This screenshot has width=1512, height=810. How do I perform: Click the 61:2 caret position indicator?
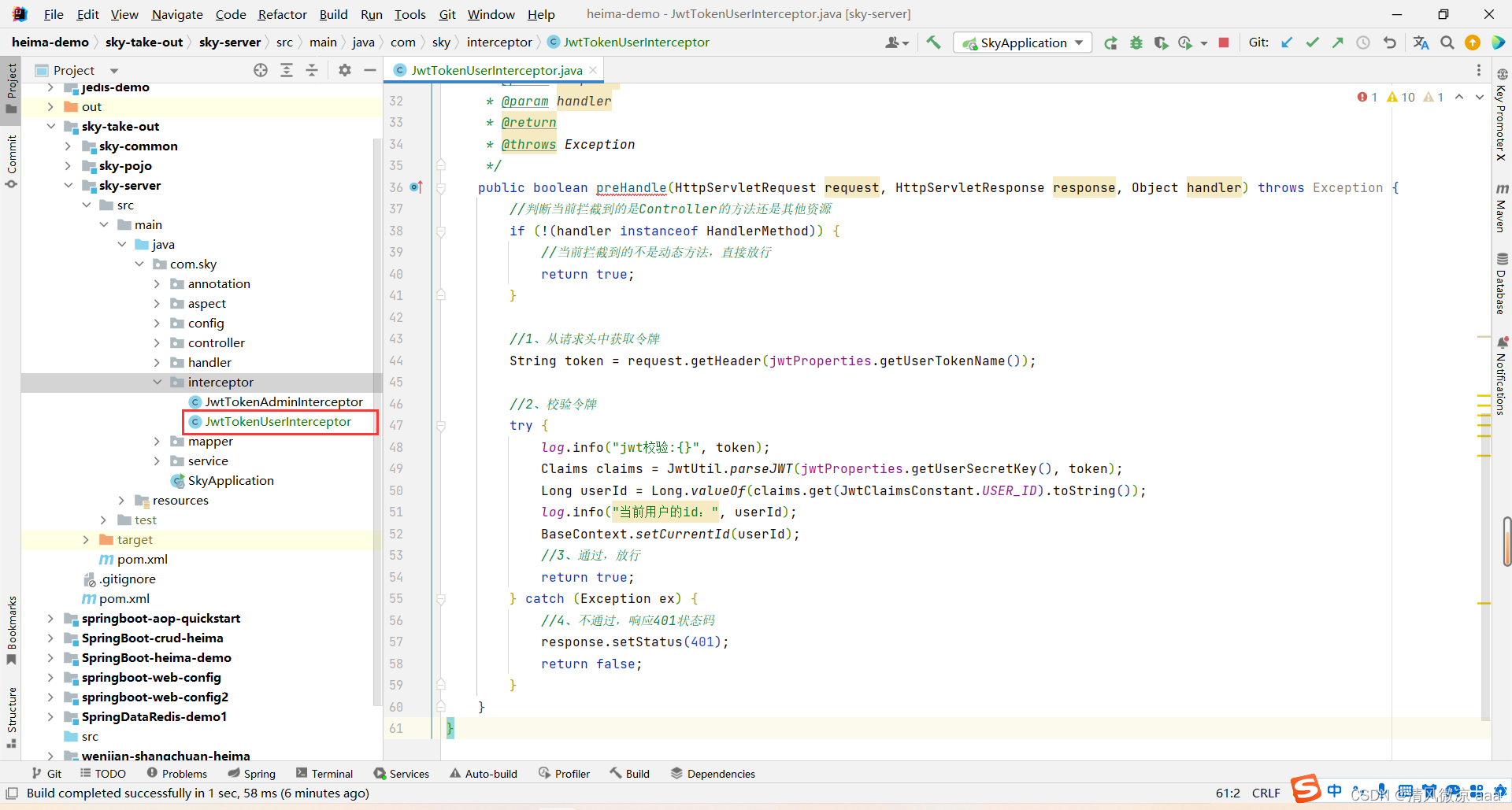click(x=1228, y=793)
